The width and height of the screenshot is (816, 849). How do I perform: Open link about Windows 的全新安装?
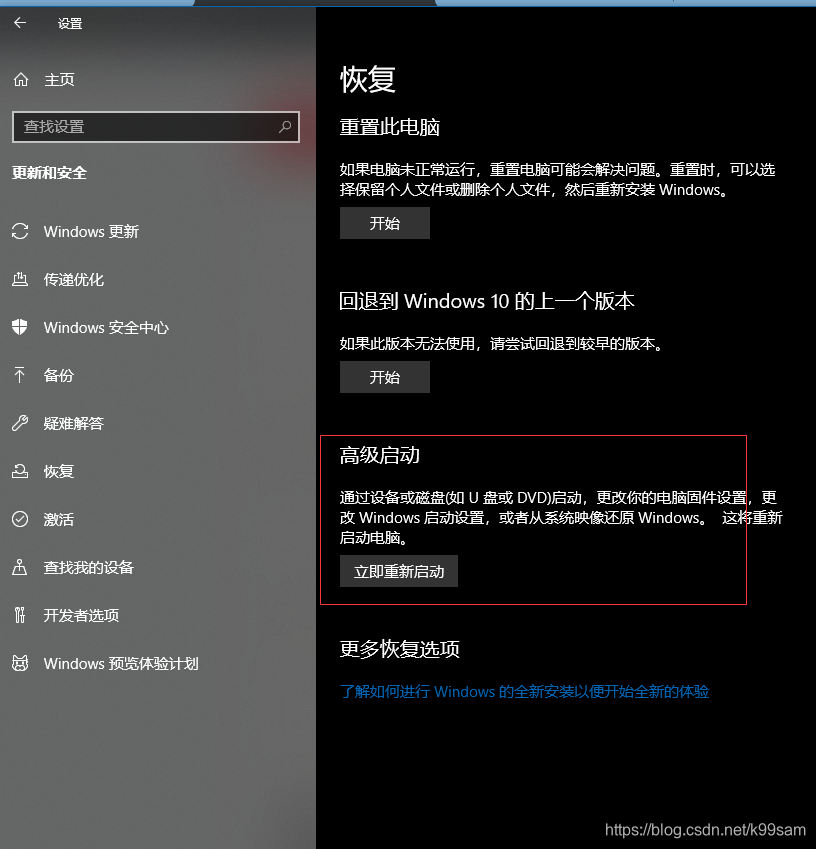tap(524, 691)
